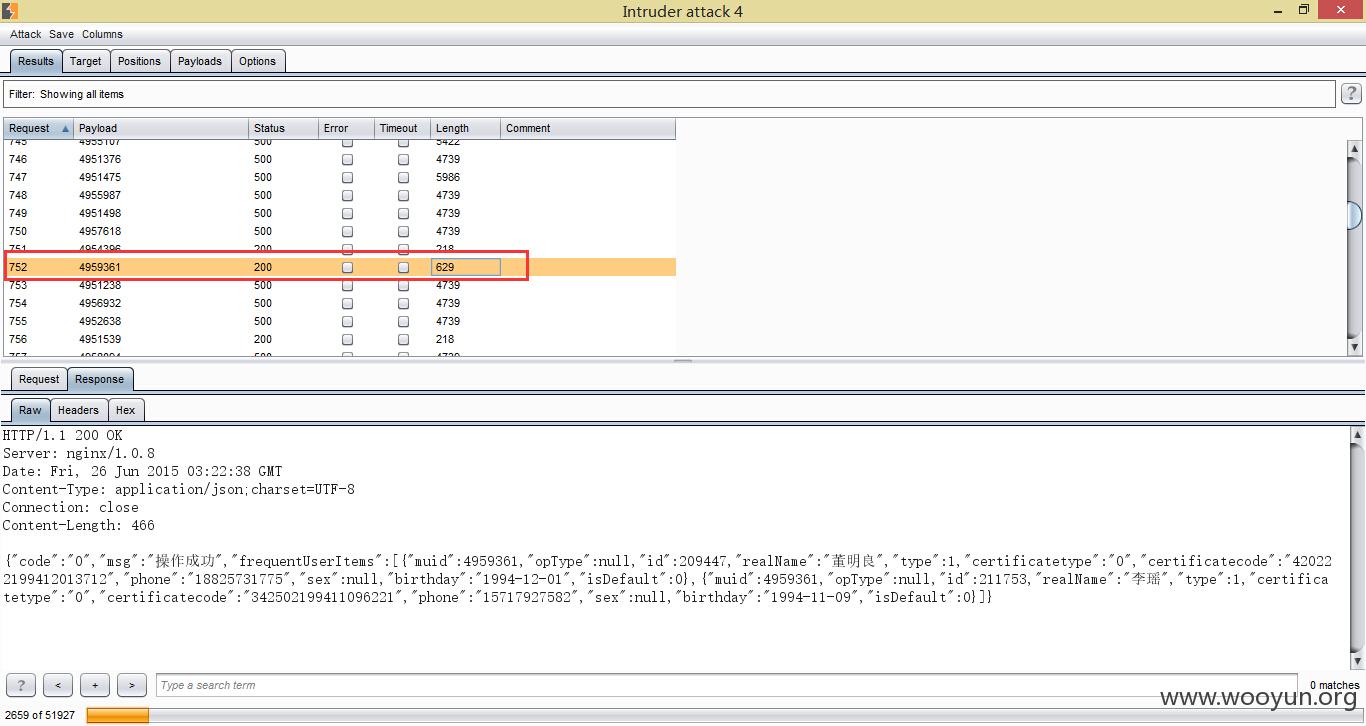Sort by the Status column header
Viewport: 1366px width, 726px height.
click(283, 128)
